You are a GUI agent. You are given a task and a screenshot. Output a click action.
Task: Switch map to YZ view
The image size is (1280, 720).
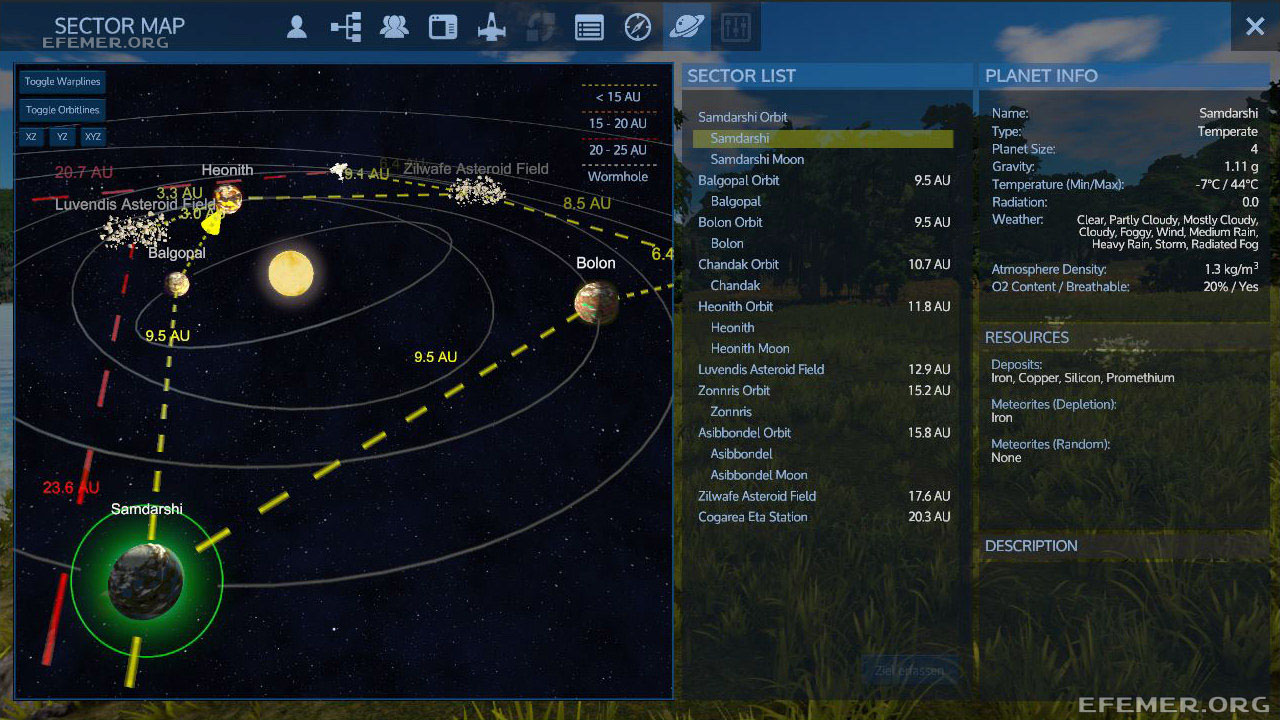tap(62, 137)
